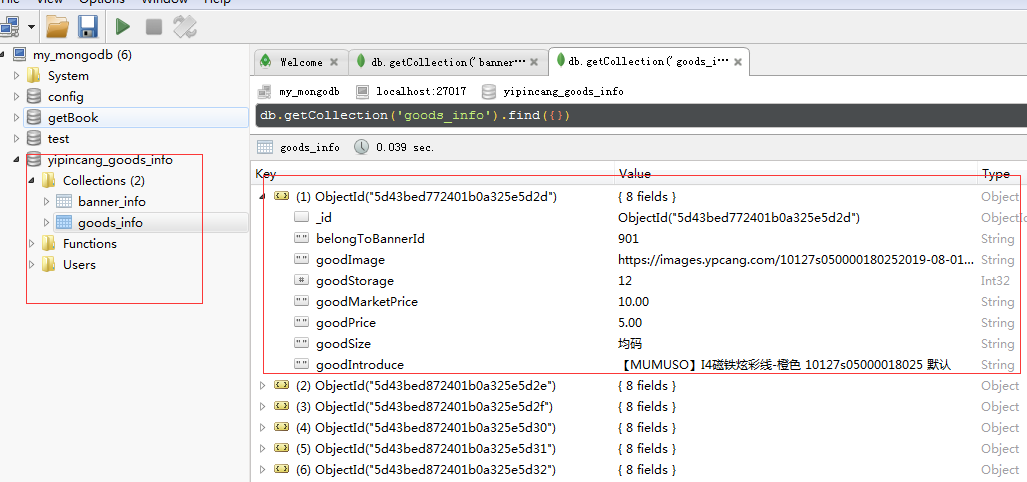Expand document (3) ObjectId row

click(x=263, y=406)
